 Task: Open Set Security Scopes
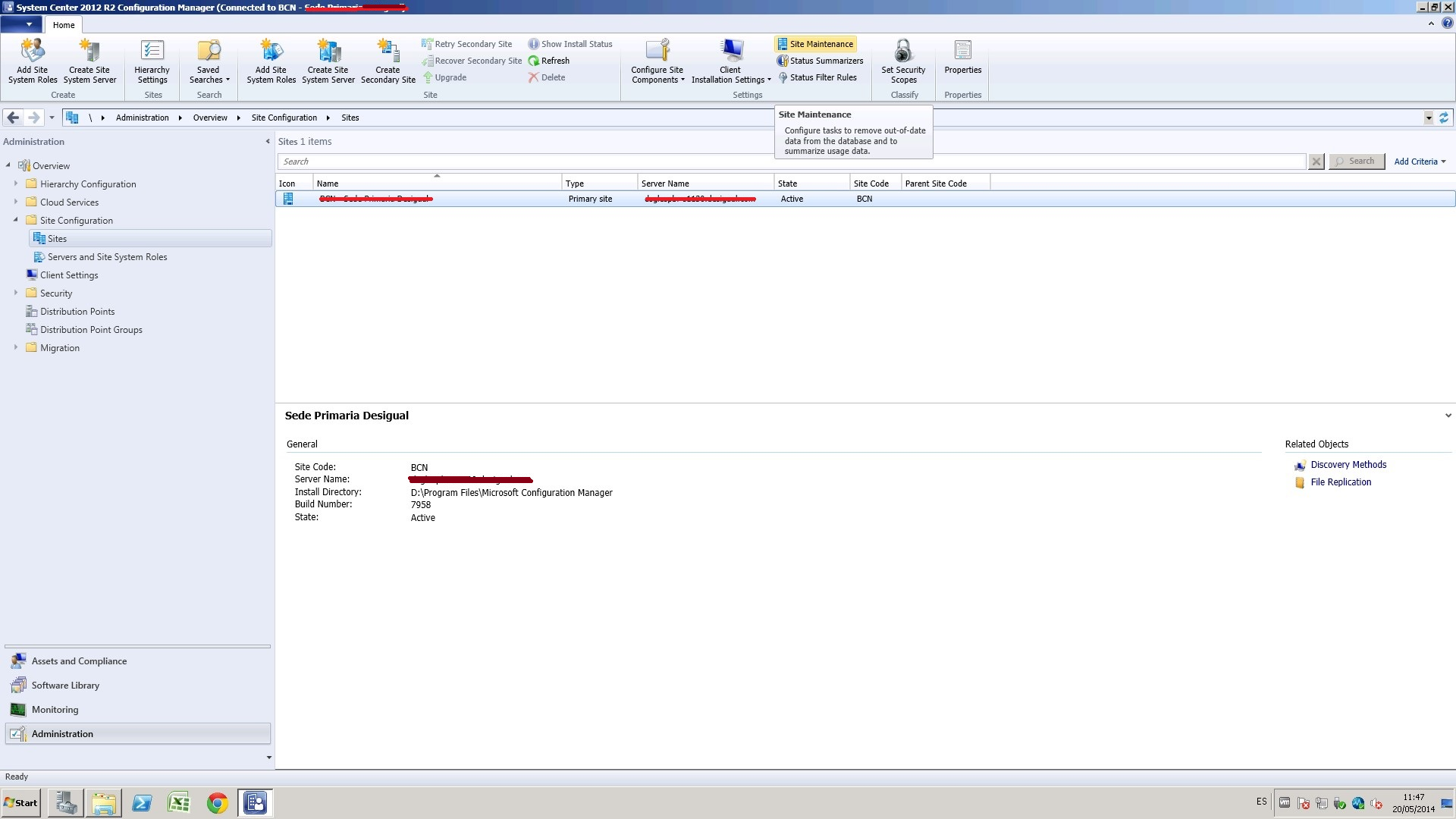point(902,61)
